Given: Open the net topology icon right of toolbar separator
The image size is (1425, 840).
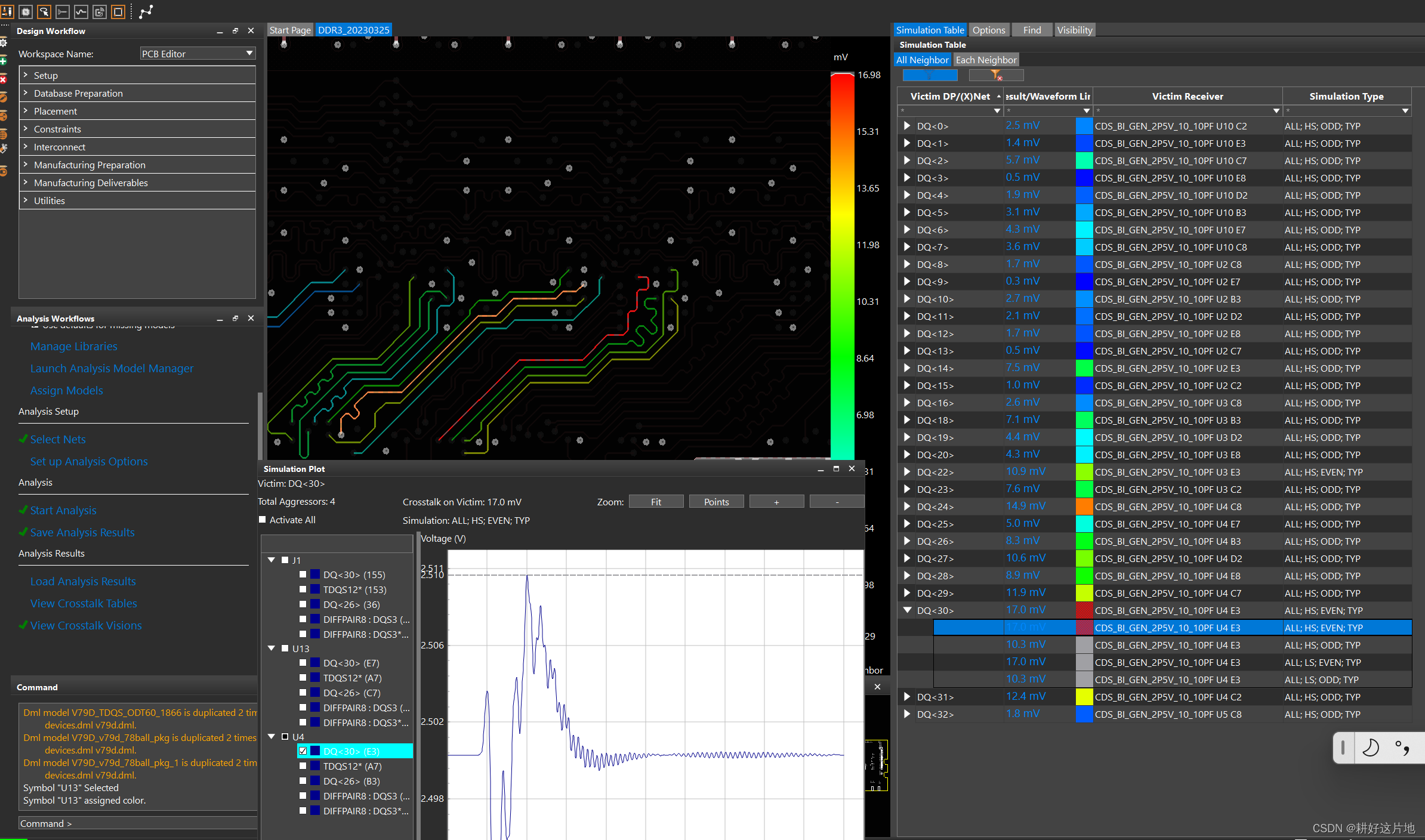Looking at the screenshot, I should (x=146, y=11).
